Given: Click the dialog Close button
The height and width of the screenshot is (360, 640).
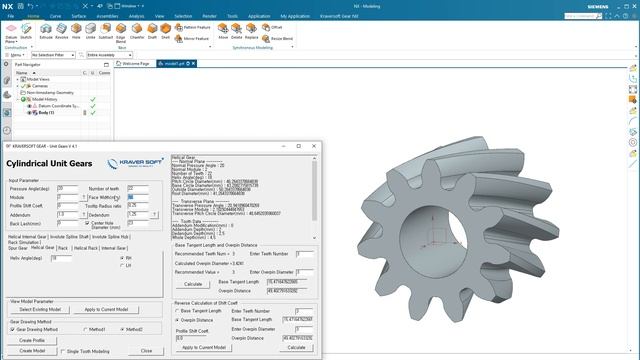Looking at the screenshot, I should pyautogui.click(x=147, y=351).
